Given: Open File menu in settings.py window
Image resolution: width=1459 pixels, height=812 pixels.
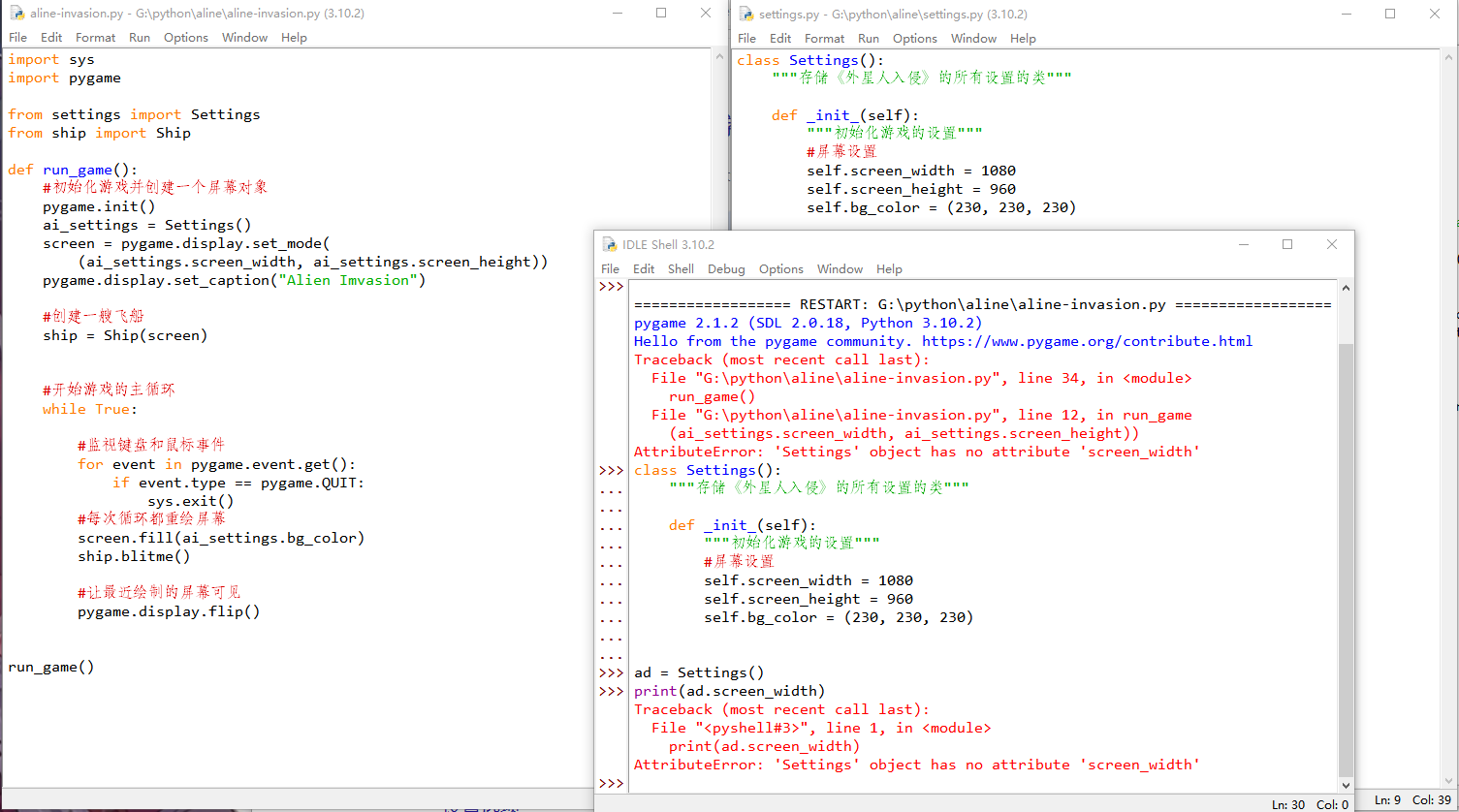Looking at the screenshot, I should [747, 39].
